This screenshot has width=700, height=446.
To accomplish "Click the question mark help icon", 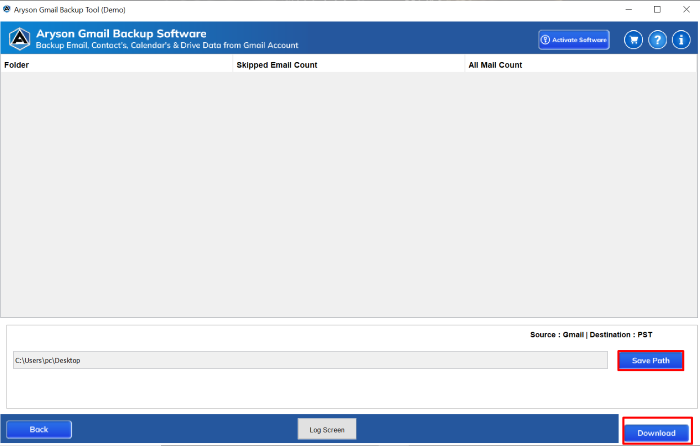I will [657, 40].
